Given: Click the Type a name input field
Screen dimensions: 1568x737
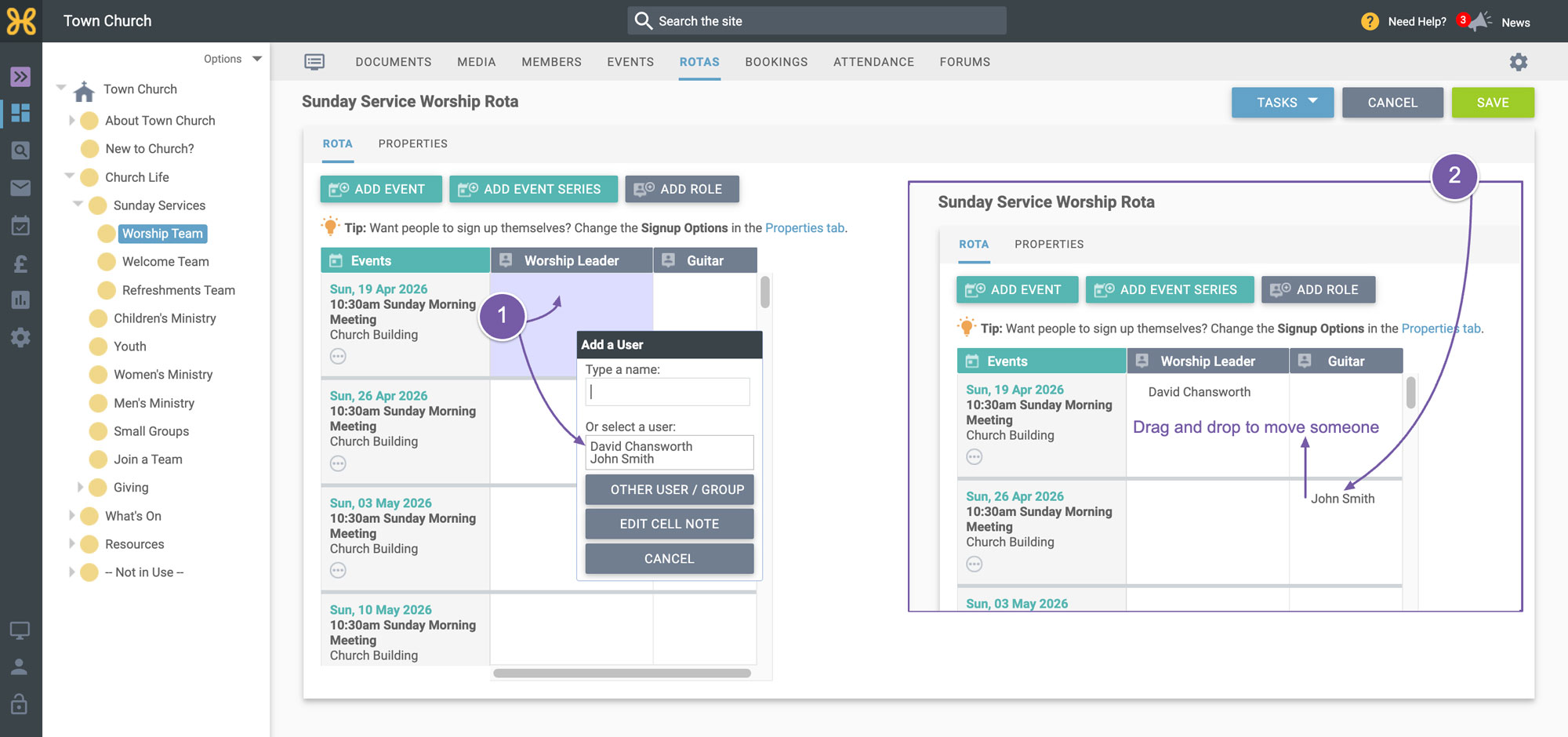Looking at the screenshot, I should coord(668,392).
